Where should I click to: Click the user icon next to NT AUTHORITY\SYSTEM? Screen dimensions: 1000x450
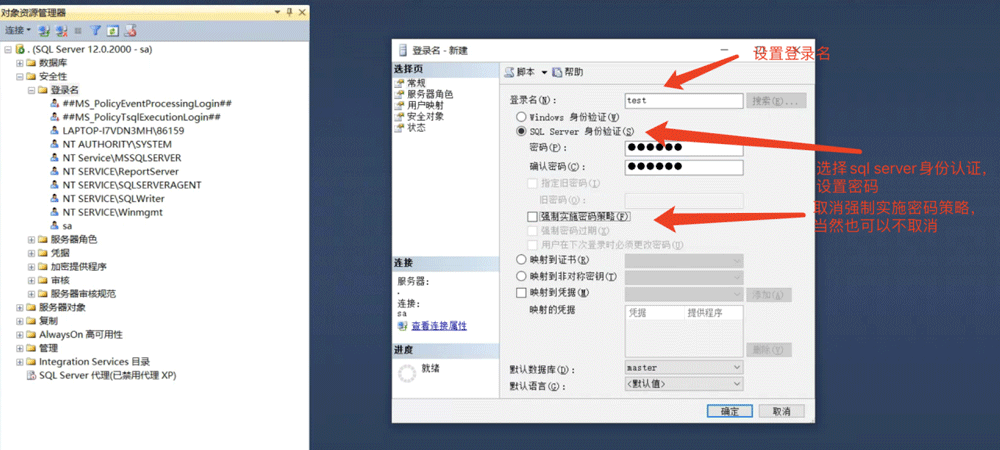pyautogui.click(x=55, y=144)
